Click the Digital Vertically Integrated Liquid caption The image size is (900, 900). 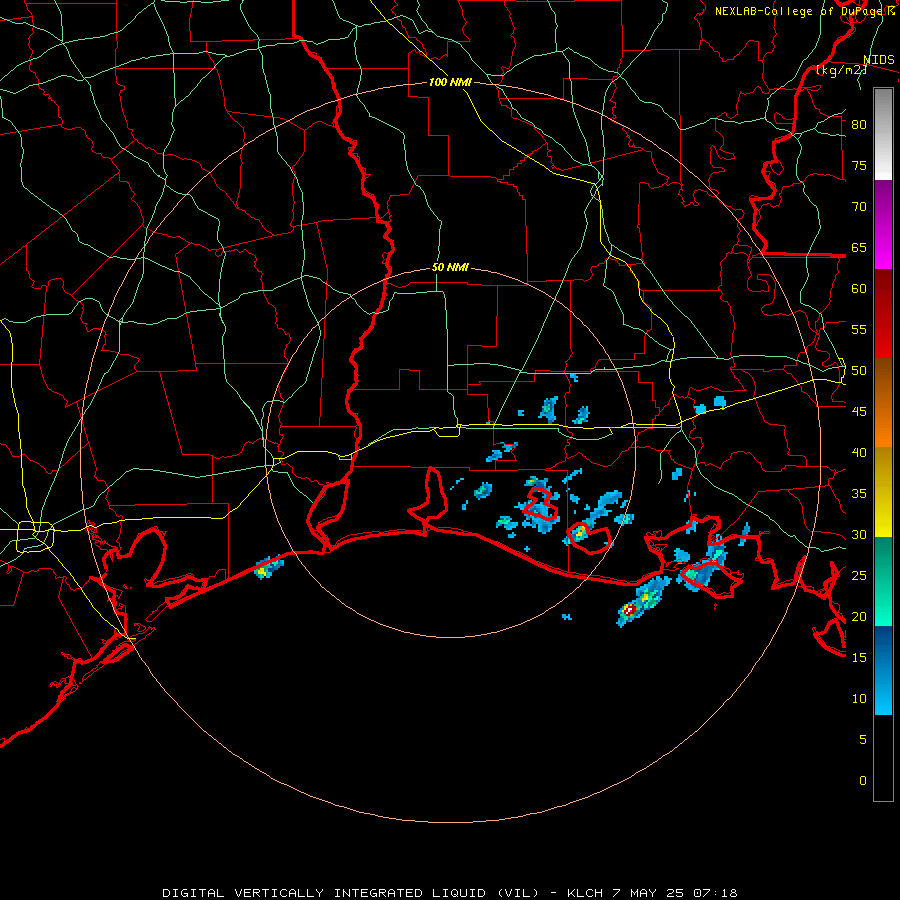450,893
